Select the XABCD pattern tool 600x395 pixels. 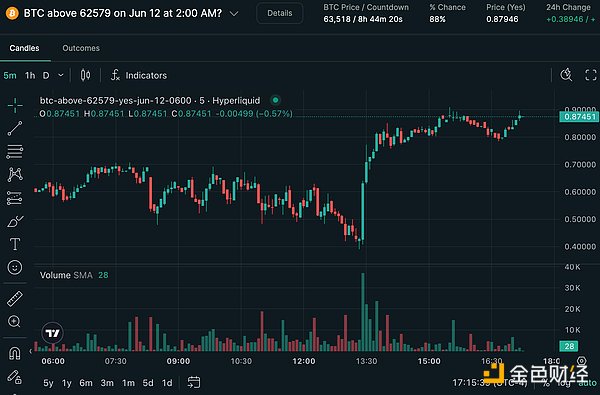pos(15,175)
